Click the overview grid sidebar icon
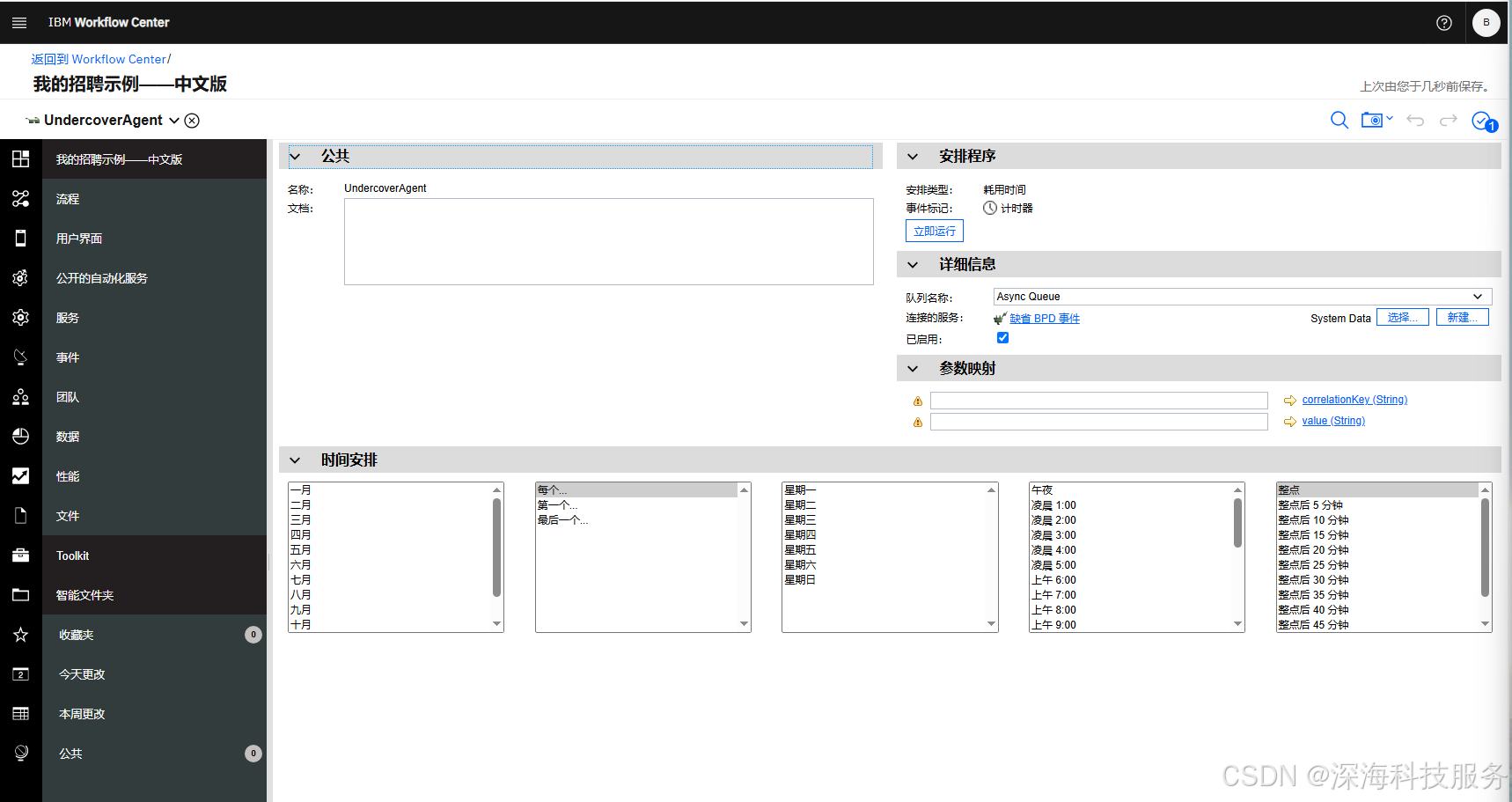The width and height of the screenshot is (1512, 802). click(x=21, y=159)
